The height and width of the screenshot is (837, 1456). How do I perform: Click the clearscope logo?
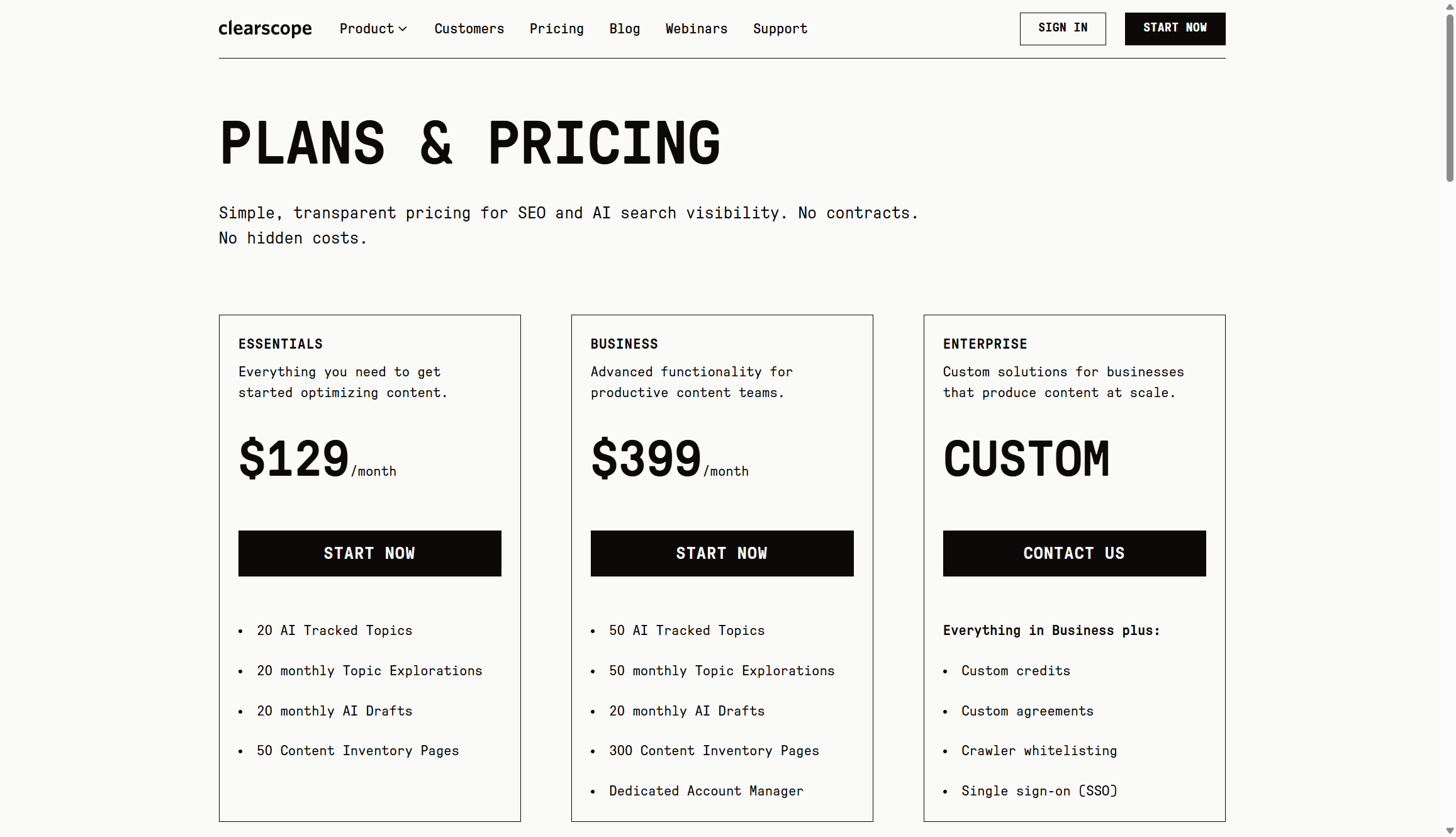[265, 28]
